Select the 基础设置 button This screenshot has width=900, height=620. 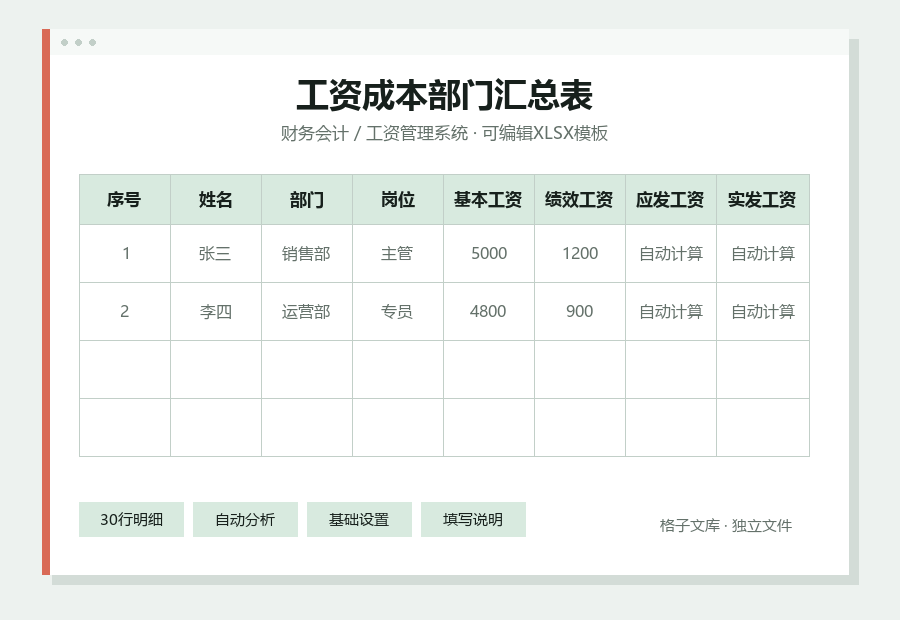pos(359,520)
